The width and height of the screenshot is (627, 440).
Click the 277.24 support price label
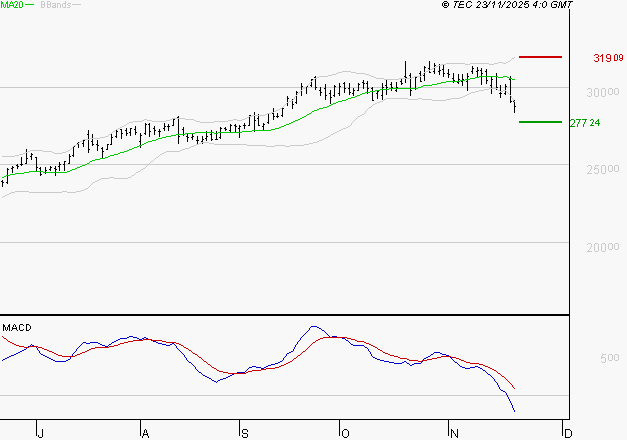click(x=585, y=123)
